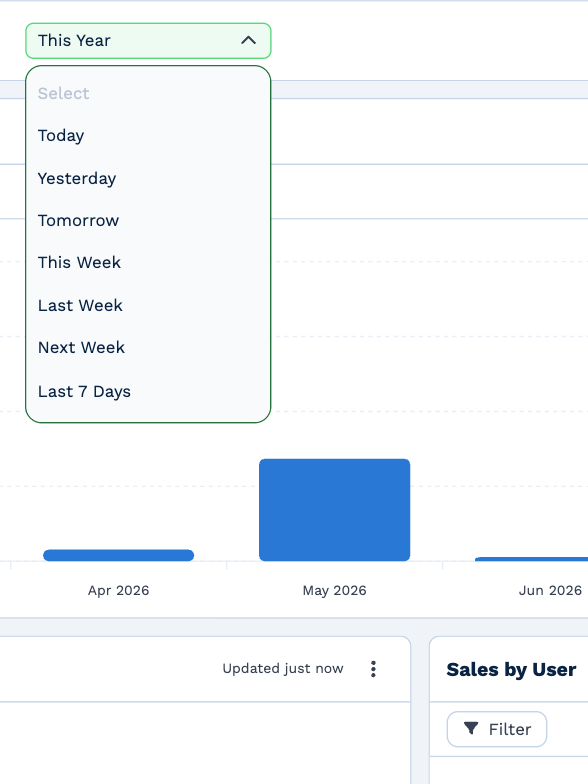This screenshot has width=588, height=784.
Task: Collapse the This Year date range dropdown
Action: [148, 40]
